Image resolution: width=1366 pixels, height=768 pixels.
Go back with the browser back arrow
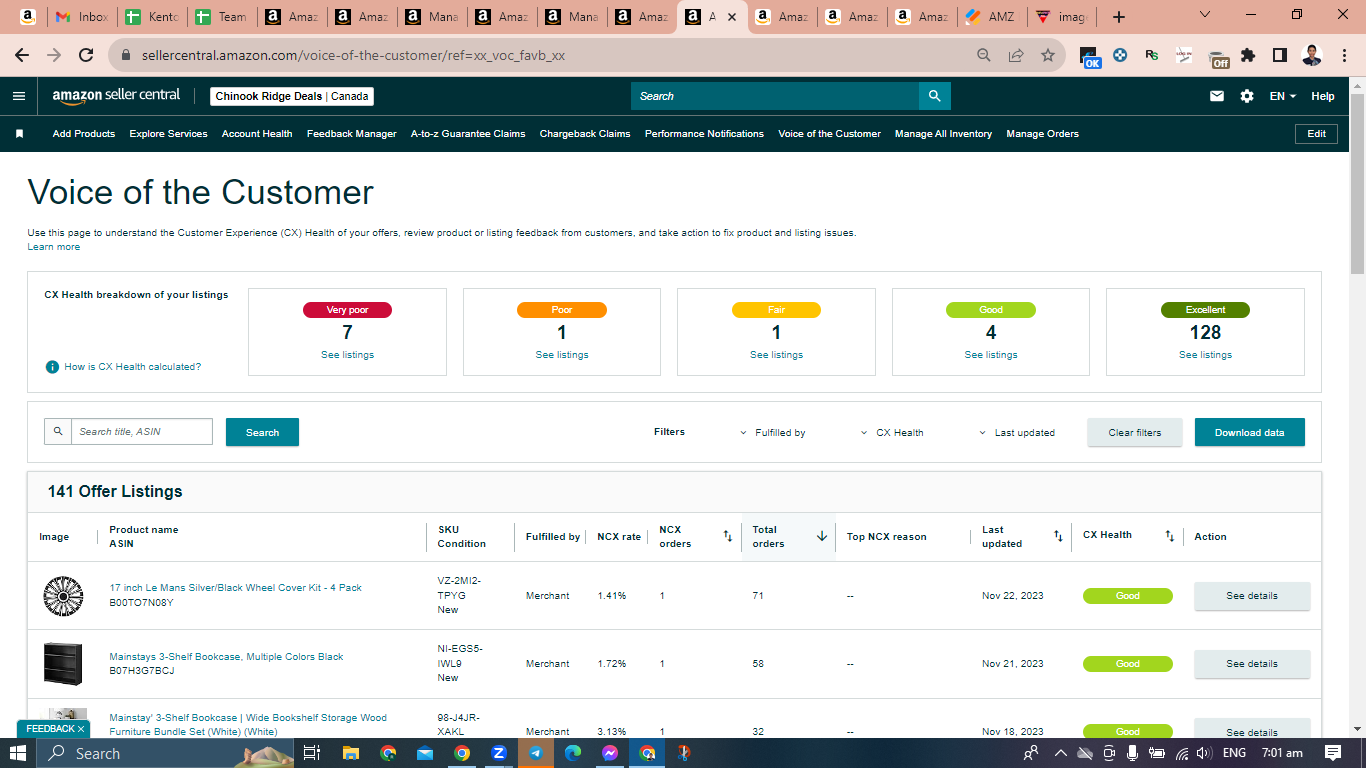tap(22, 56)
